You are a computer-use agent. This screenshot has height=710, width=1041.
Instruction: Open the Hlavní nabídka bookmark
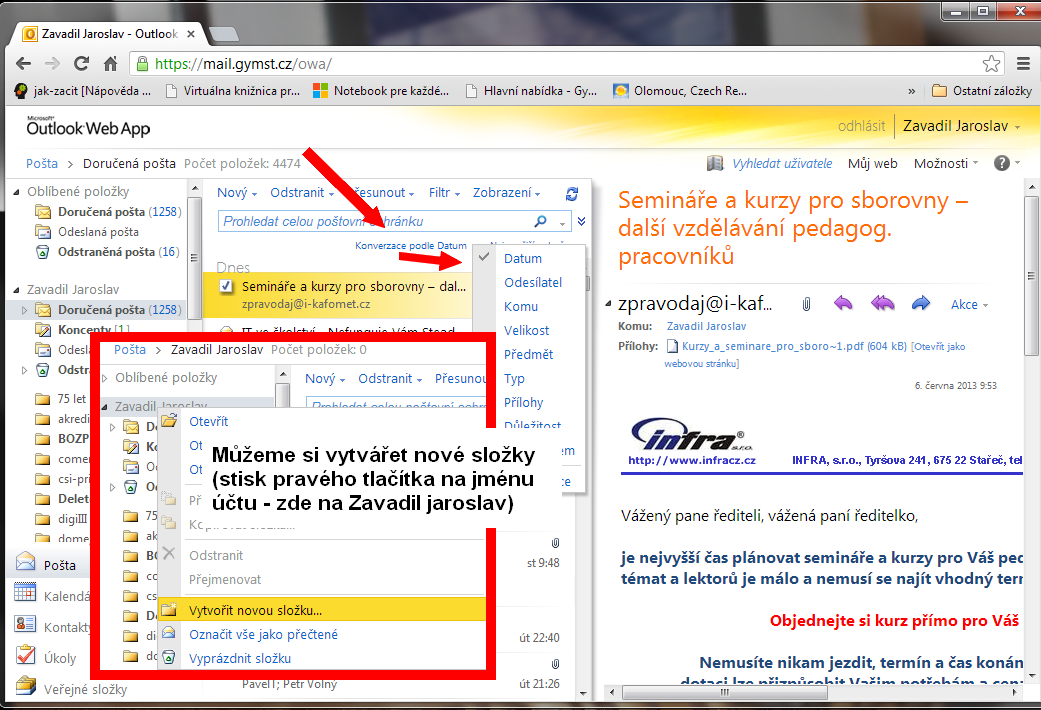pyautogui.click(x=531, y=91)
